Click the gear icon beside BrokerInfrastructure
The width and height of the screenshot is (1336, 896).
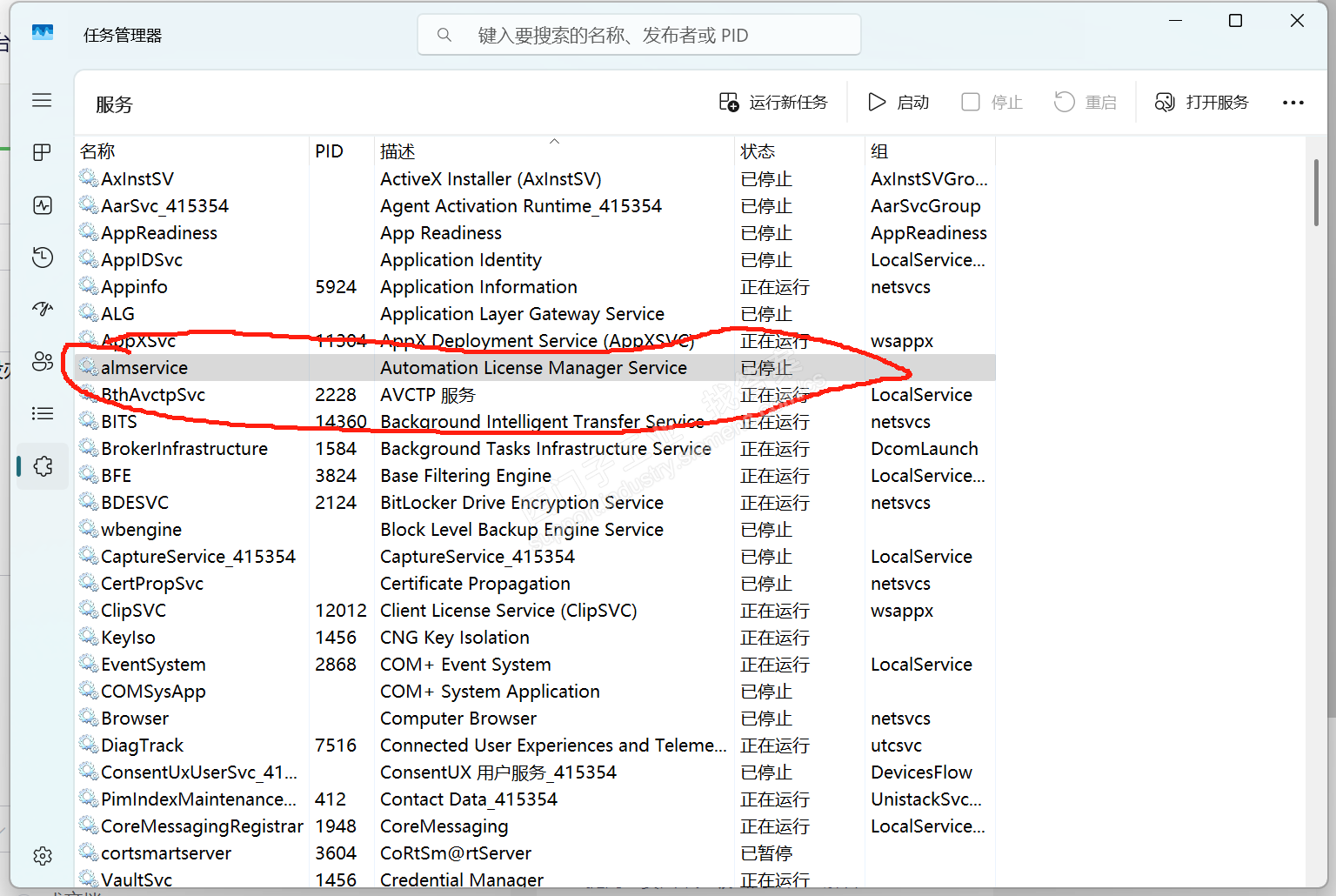[x=88, y=448]
